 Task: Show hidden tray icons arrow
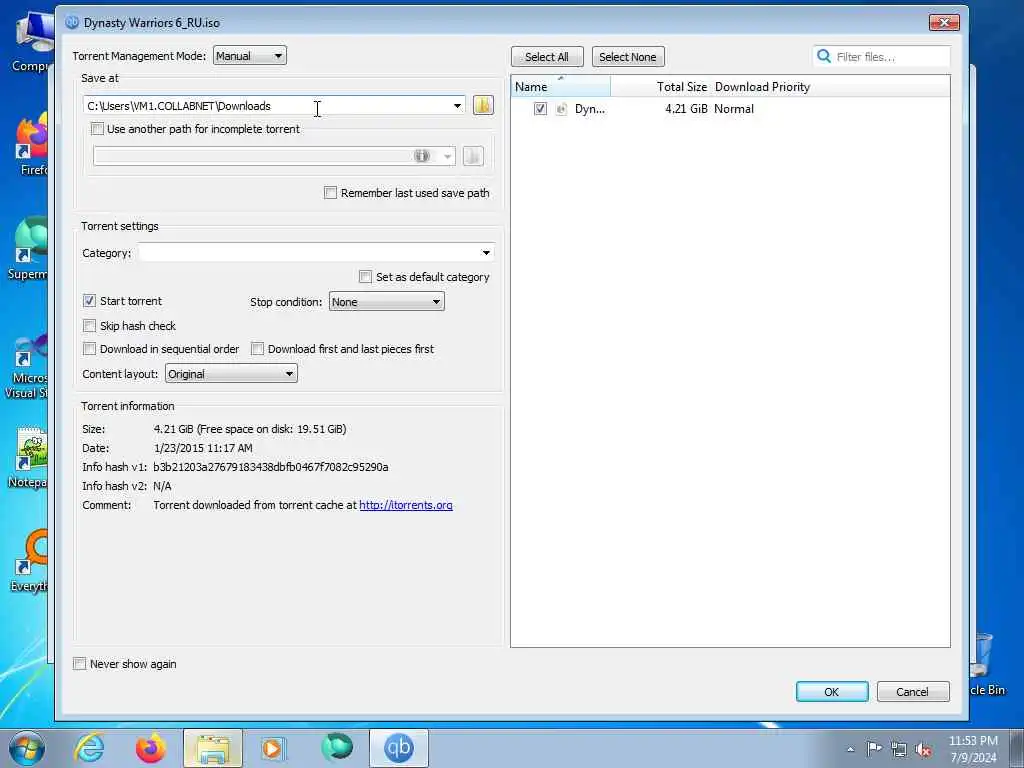(850, 750)
